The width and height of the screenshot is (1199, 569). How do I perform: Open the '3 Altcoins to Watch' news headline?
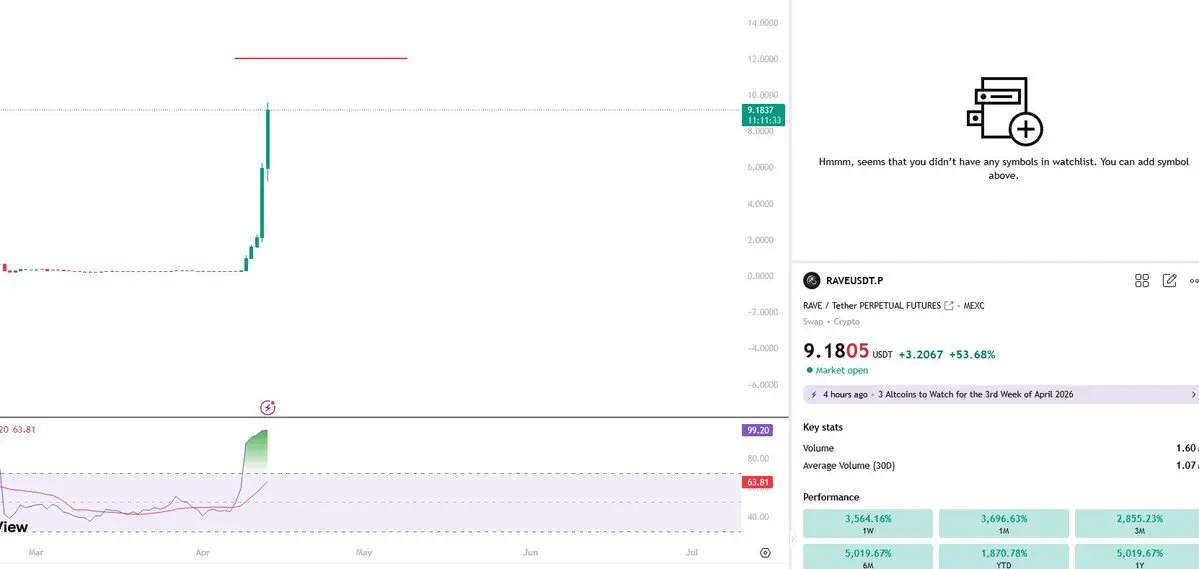[976, 395]
